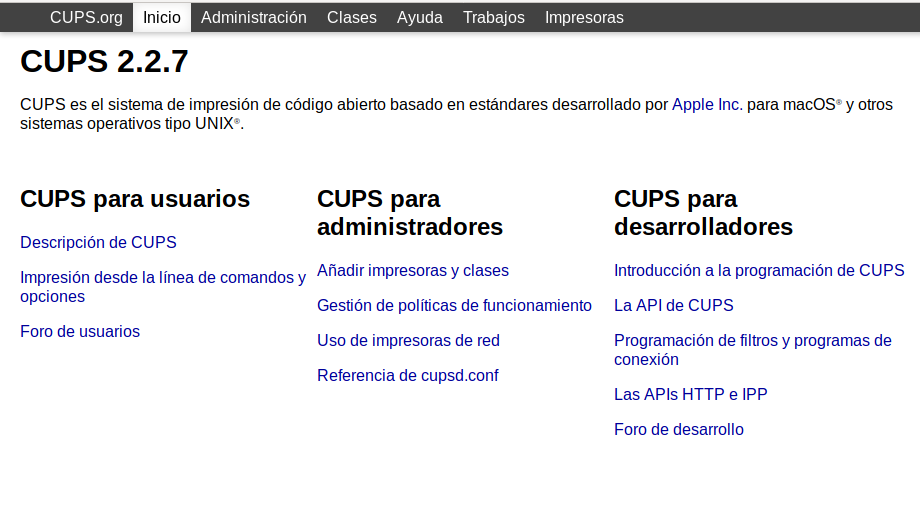Open Uso de impresoras de red
The height and width of the screenshot is (520, 920).
click(408, 340)
